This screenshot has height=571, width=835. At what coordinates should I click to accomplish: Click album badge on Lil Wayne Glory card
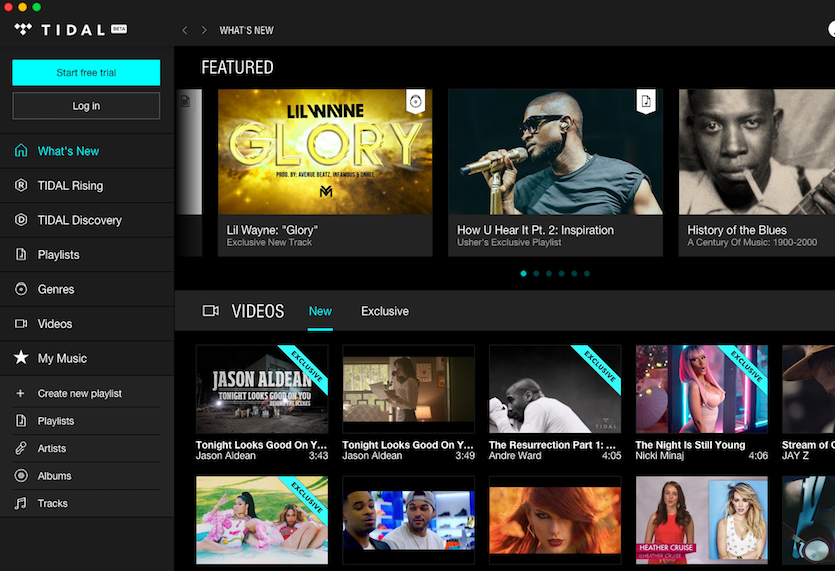point(415,101)
